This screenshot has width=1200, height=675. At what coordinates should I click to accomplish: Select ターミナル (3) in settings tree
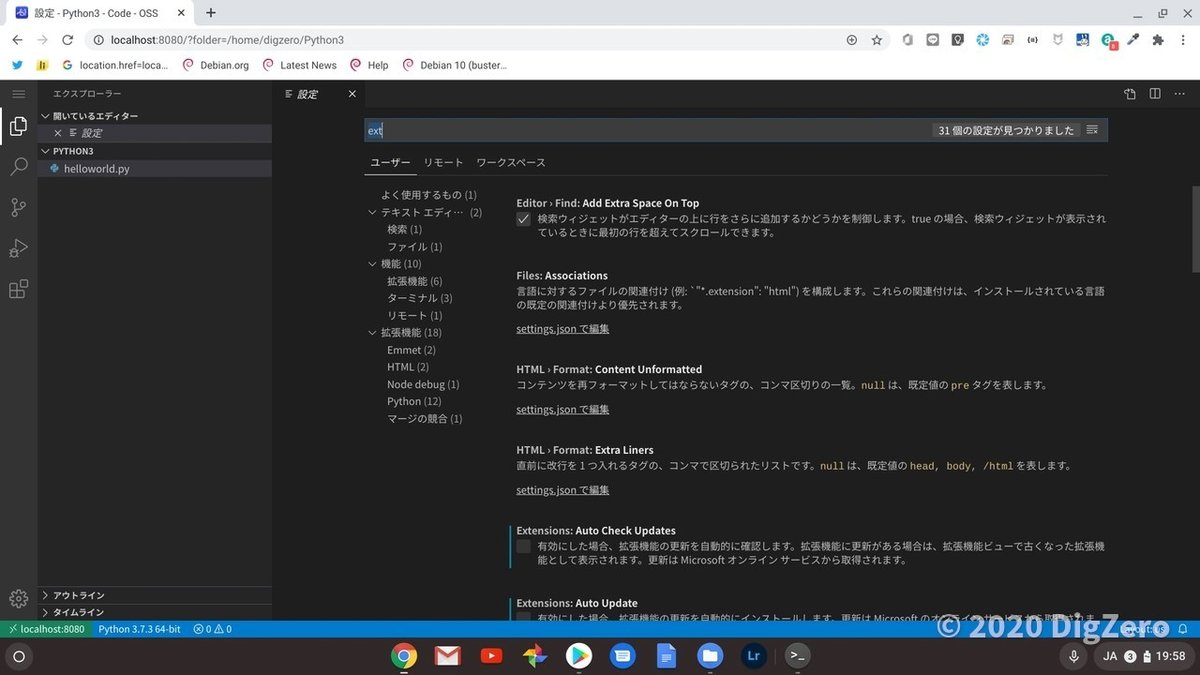pos(420,298)
